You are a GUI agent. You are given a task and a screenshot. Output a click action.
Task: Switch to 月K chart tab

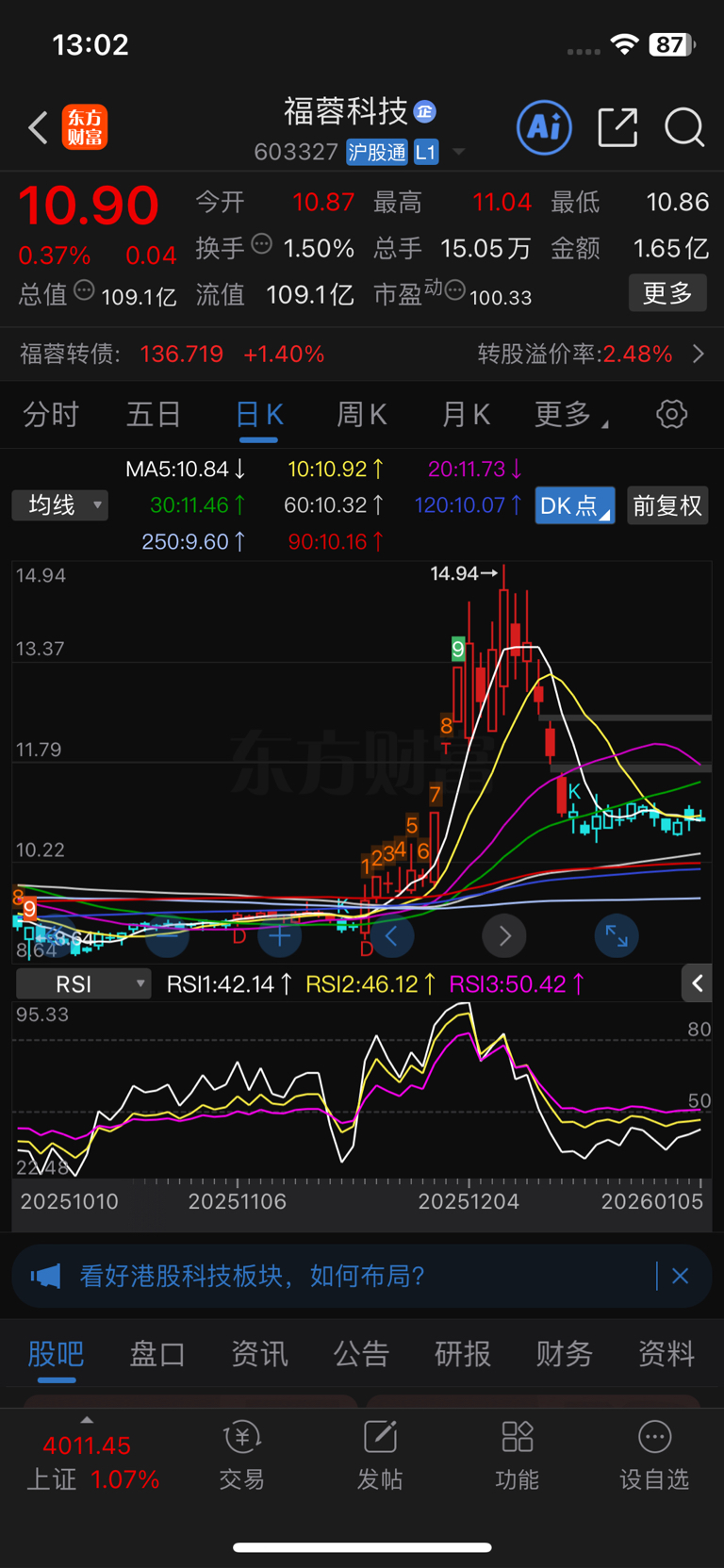466,414
